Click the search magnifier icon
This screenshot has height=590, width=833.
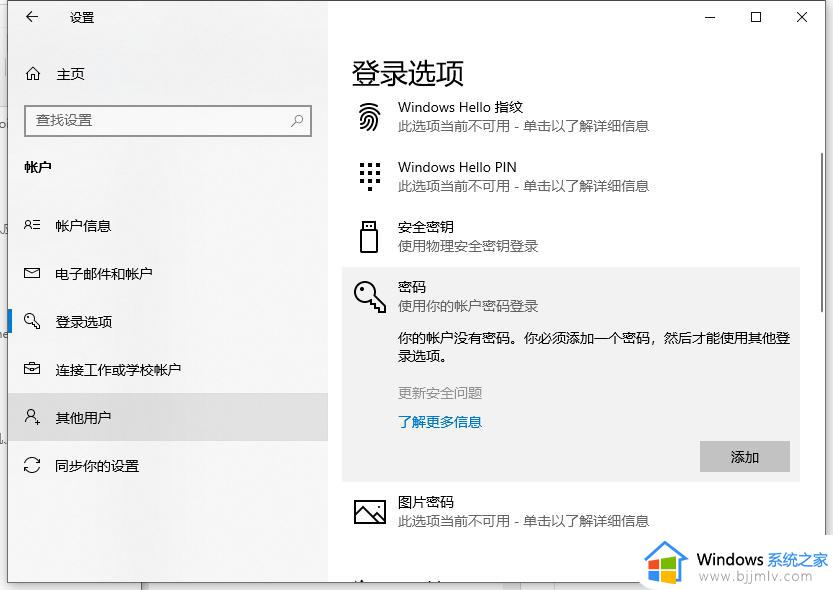[297, 121]
